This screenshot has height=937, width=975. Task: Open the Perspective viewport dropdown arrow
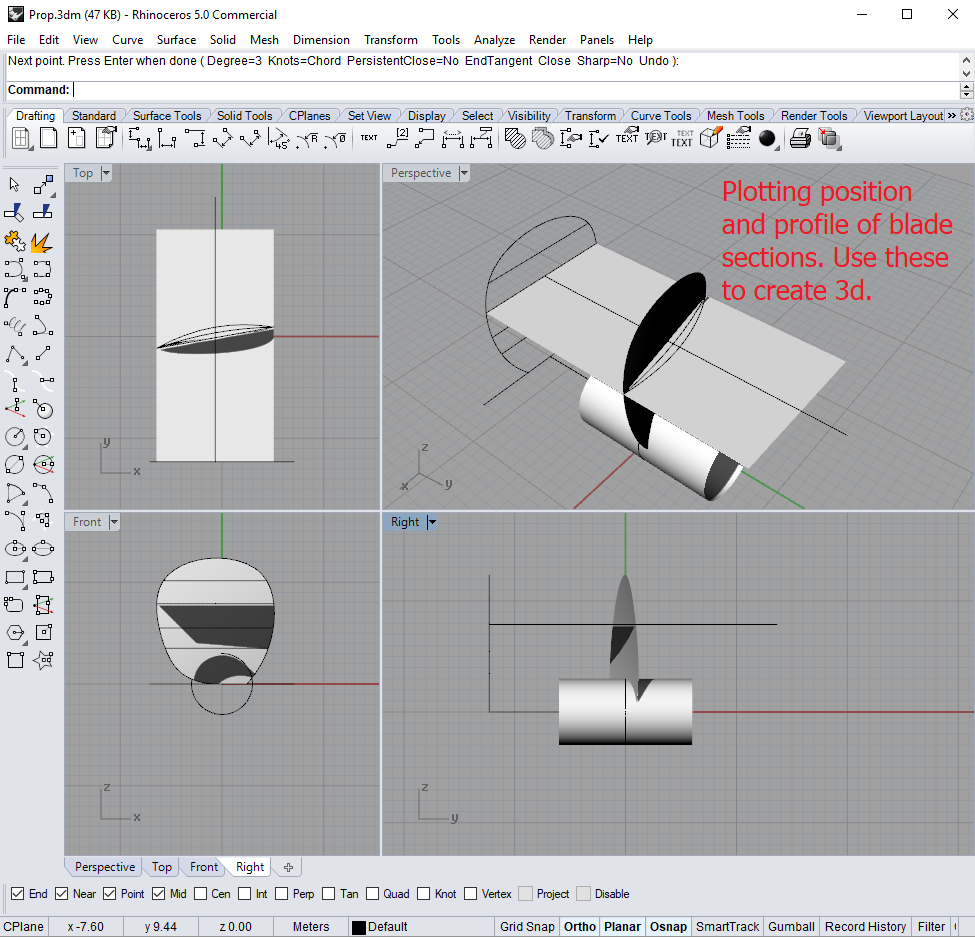(x=463, y=173)
